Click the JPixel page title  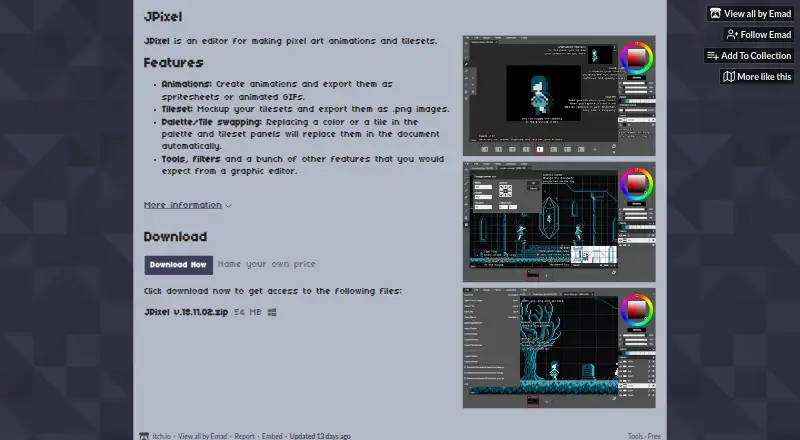[163, 17]
